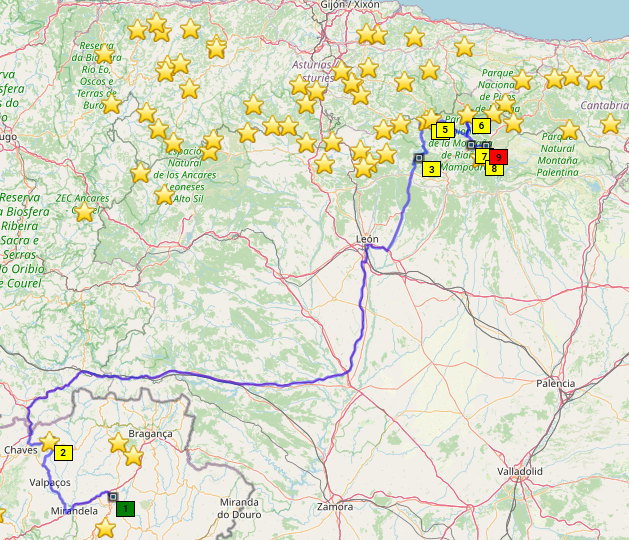Open yellow waypoint marker 3
This screenshot has width=629, height=540.
coord(431,169)
